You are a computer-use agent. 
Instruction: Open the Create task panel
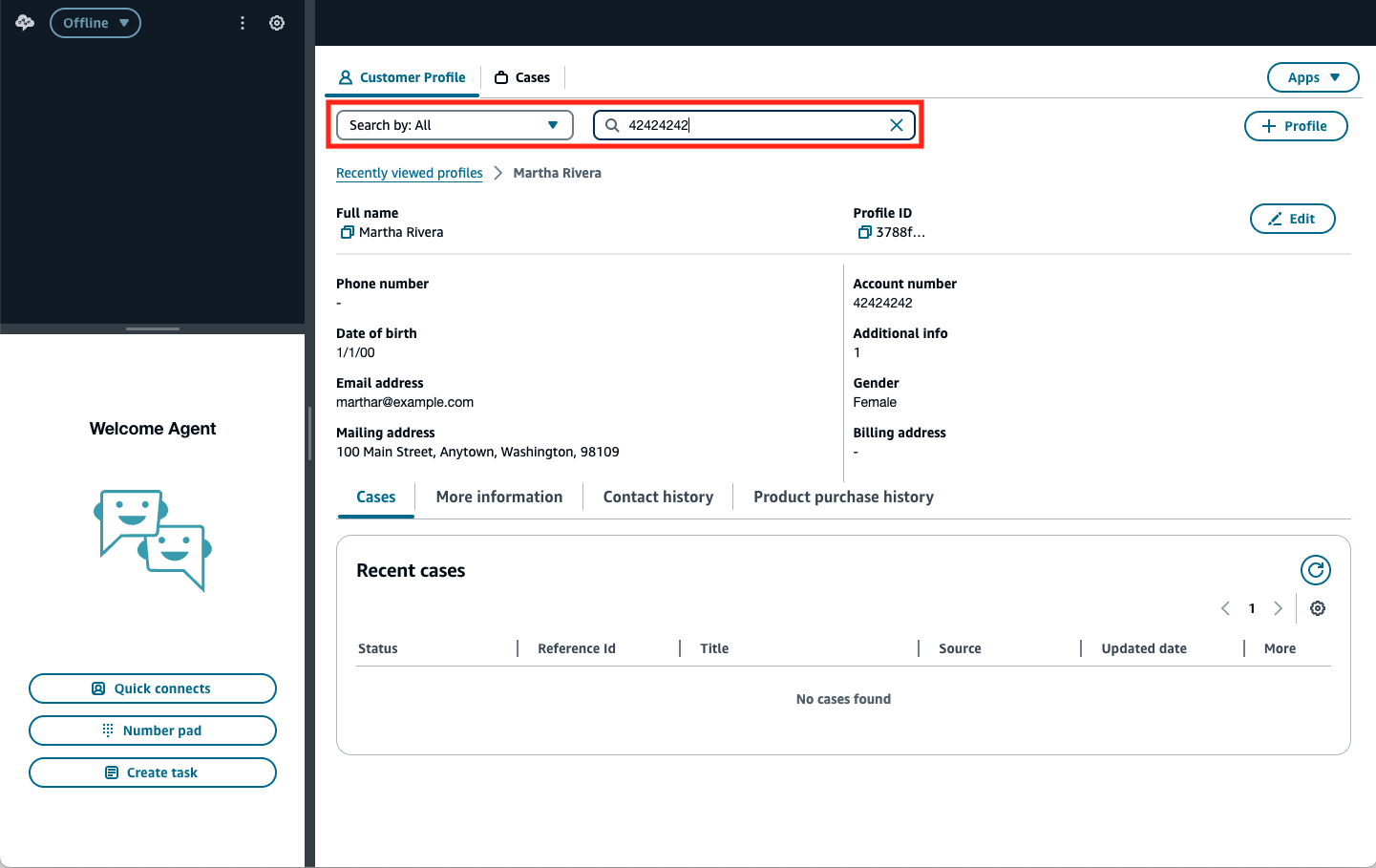(x=153, y=773)
